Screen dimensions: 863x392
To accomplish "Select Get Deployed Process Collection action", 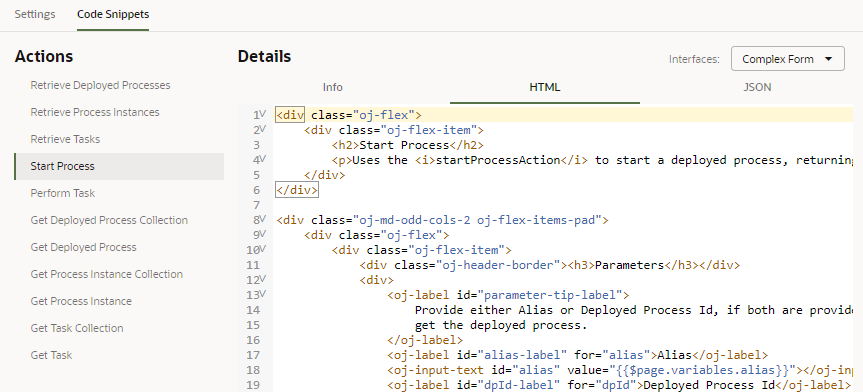I will [109, 220].
